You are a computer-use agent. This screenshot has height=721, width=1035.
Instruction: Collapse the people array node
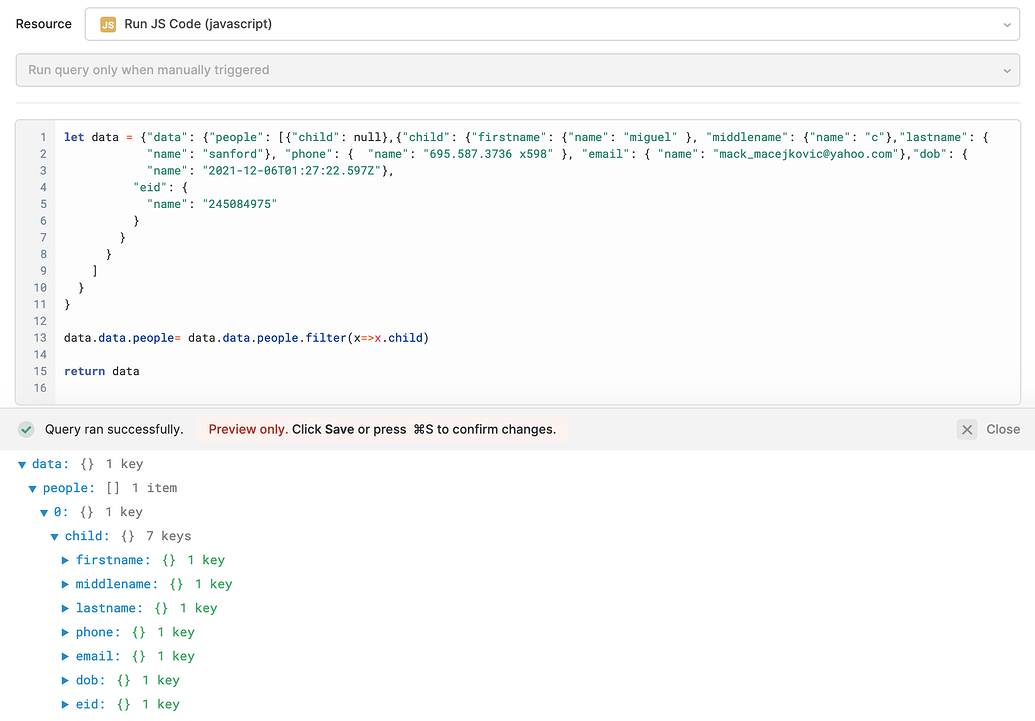click(32, 488)
